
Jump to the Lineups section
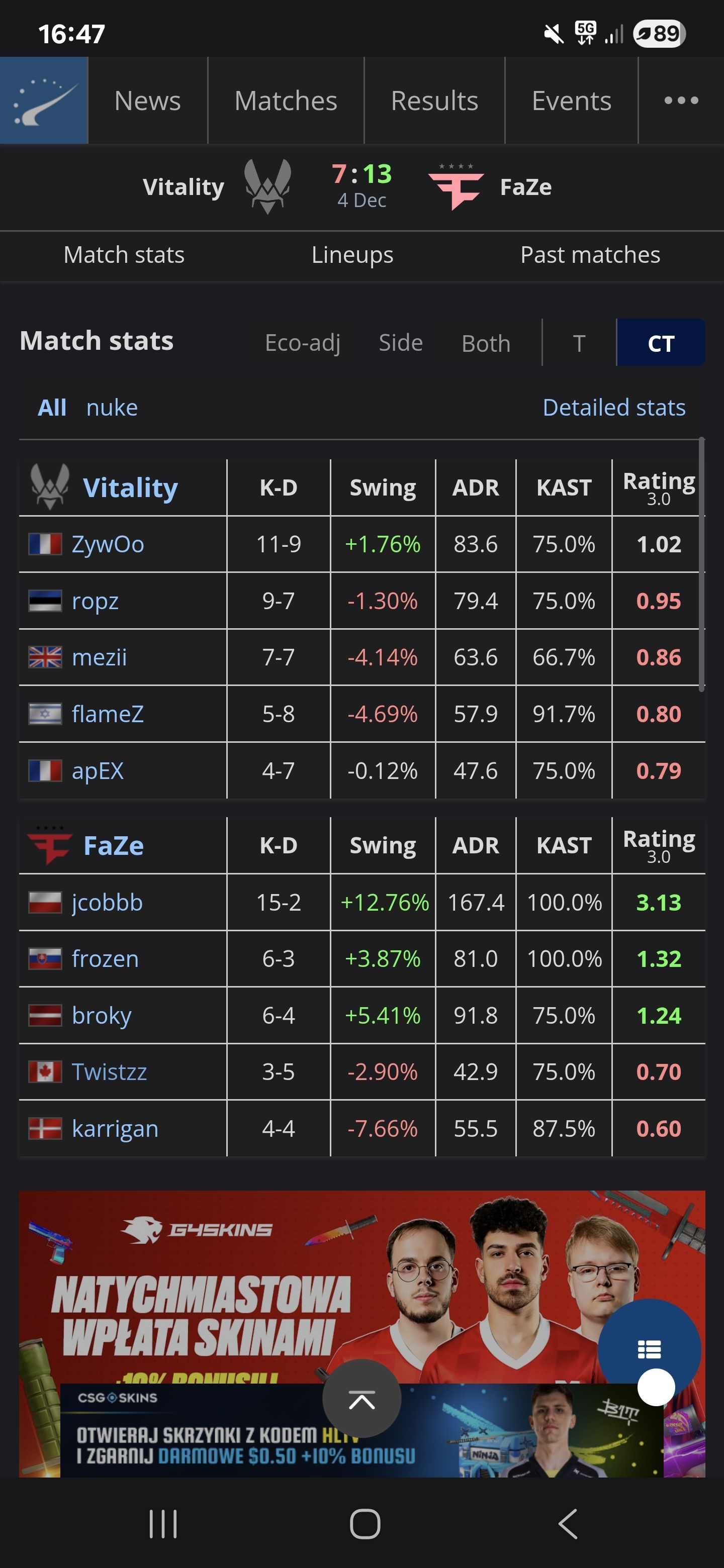(352, 255)
